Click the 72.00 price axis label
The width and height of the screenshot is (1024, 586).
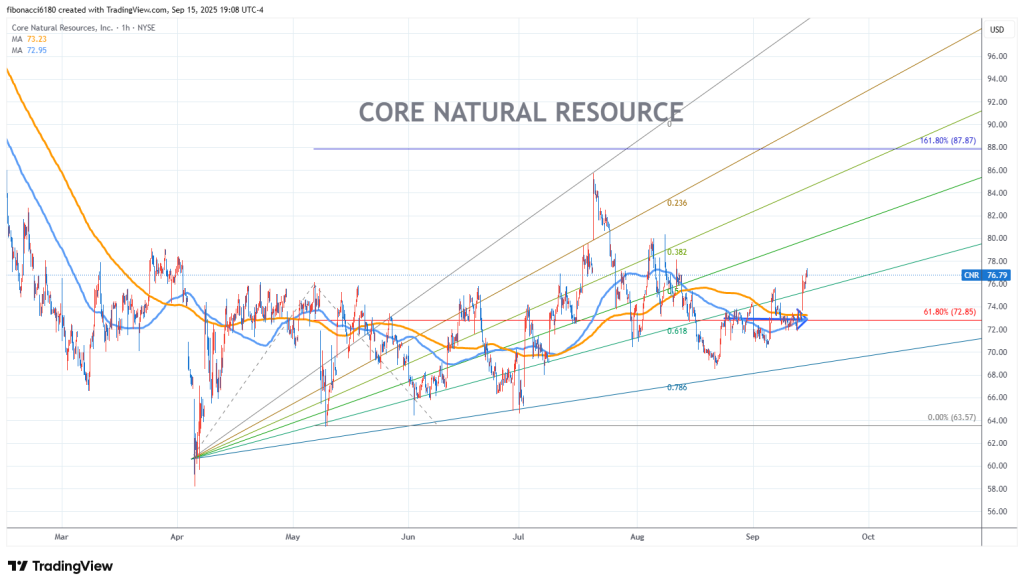pyautogui.click(x=997, y=330)
